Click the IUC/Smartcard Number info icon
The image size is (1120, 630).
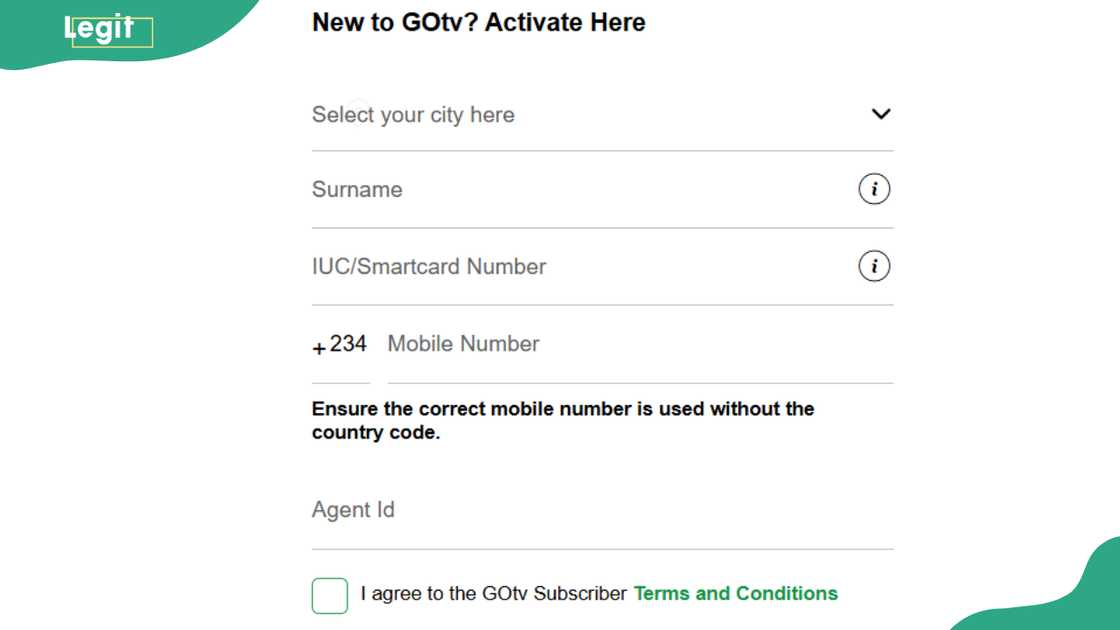coord(874,266)
